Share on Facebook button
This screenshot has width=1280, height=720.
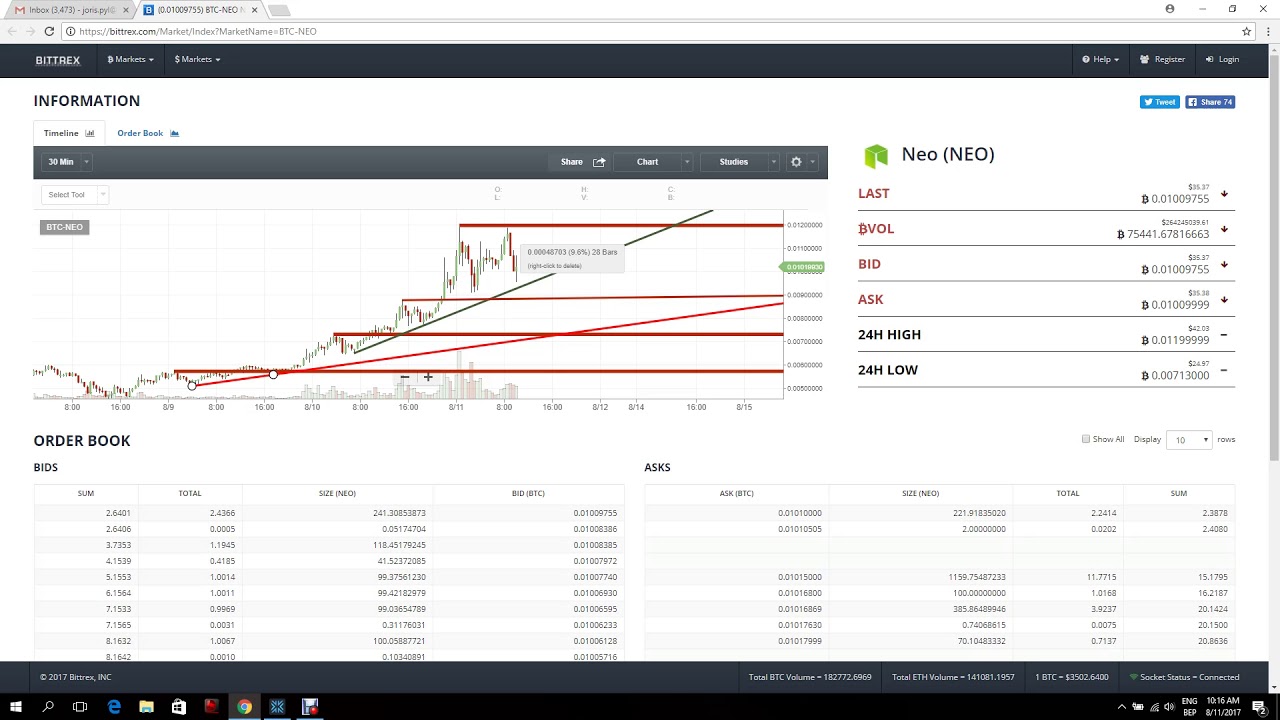(x=1210, y=102)
